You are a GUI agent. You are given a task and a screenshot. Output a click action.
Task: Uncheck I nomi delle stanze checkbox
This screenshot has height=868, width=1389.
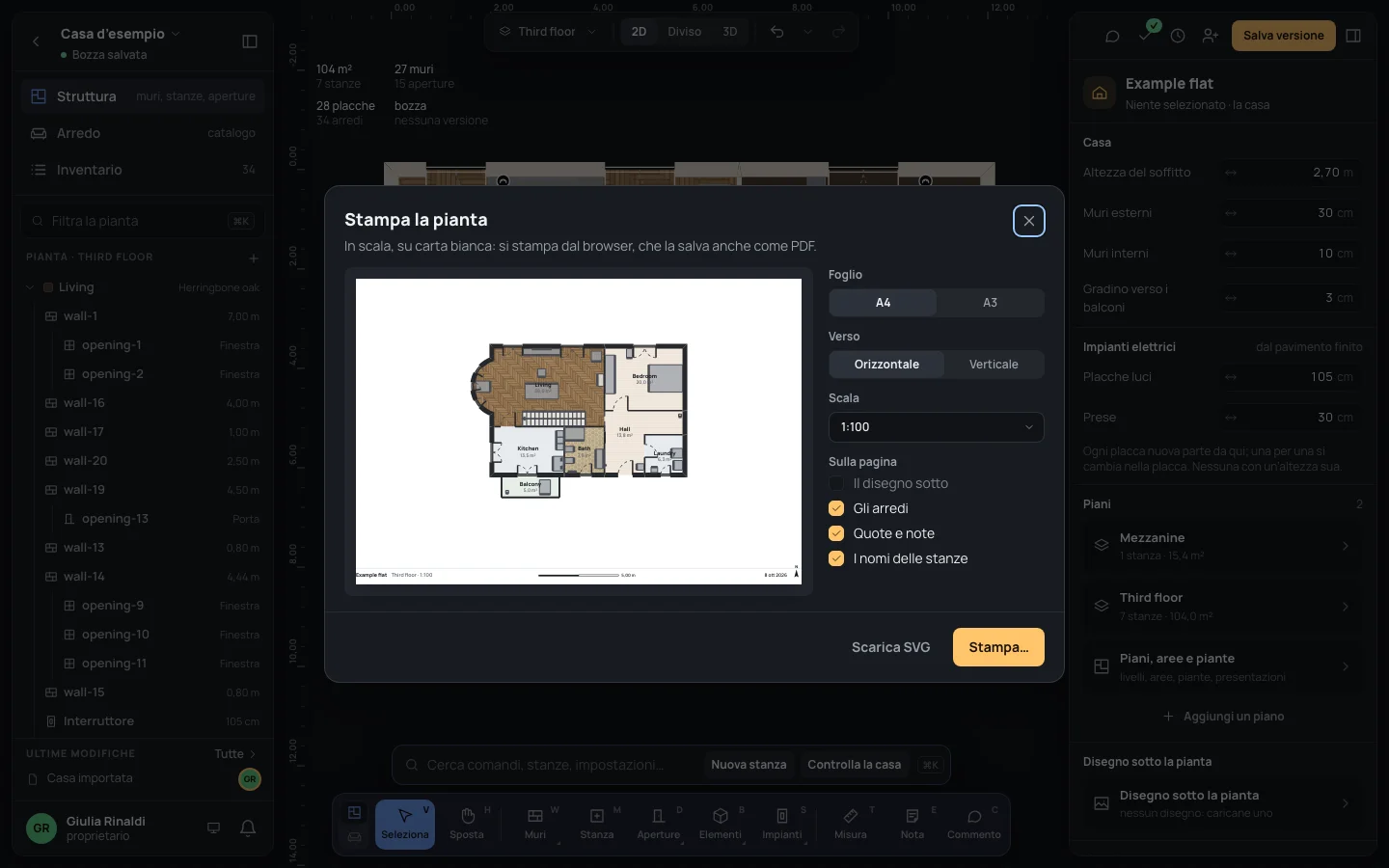(x=836, y=558)
